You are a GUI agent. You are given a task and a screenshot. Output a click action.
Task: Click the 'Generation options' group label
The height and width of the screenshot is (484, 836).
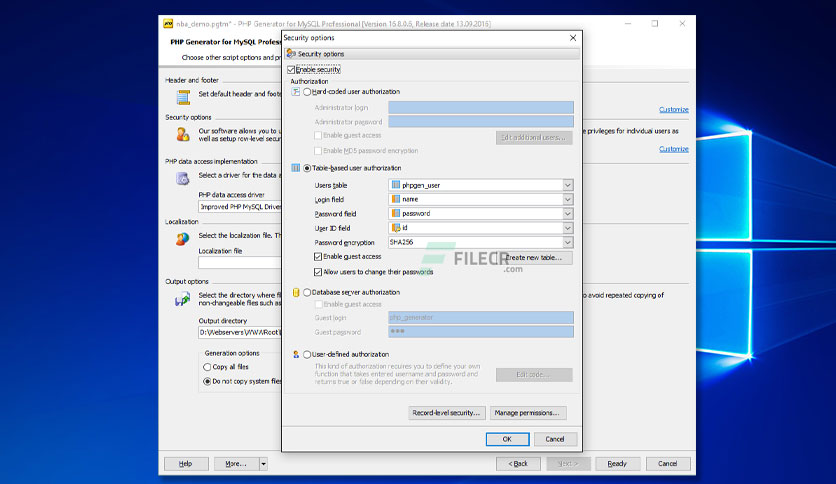232,353
